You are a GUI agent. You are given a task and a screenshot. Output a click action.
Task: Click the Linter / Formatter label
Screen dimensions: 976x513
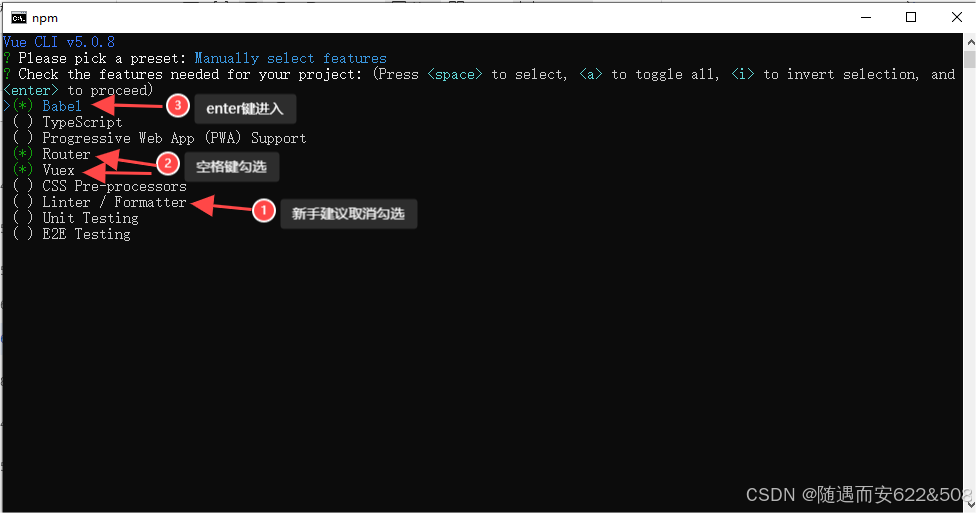tap(115, 202)
